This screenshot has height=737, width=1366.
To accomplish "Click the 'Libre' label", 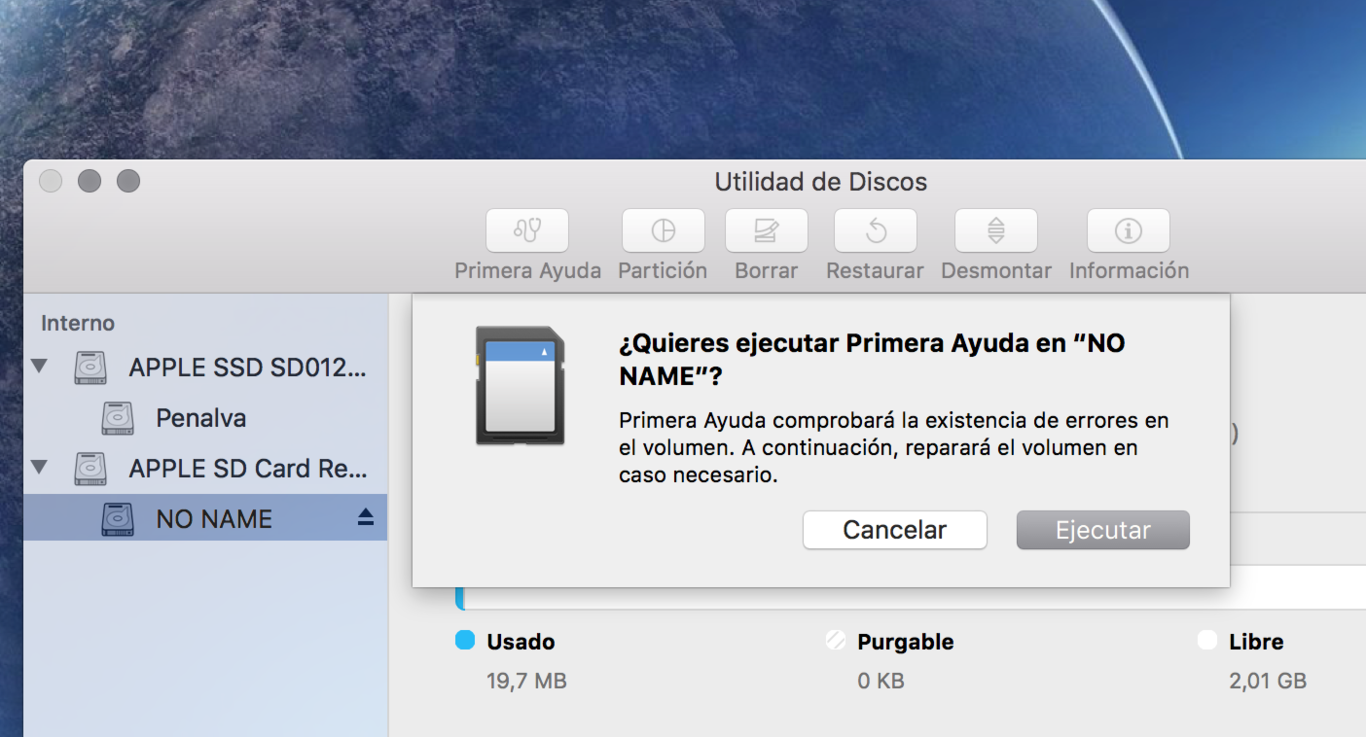I will click(x=1256, y=642).
